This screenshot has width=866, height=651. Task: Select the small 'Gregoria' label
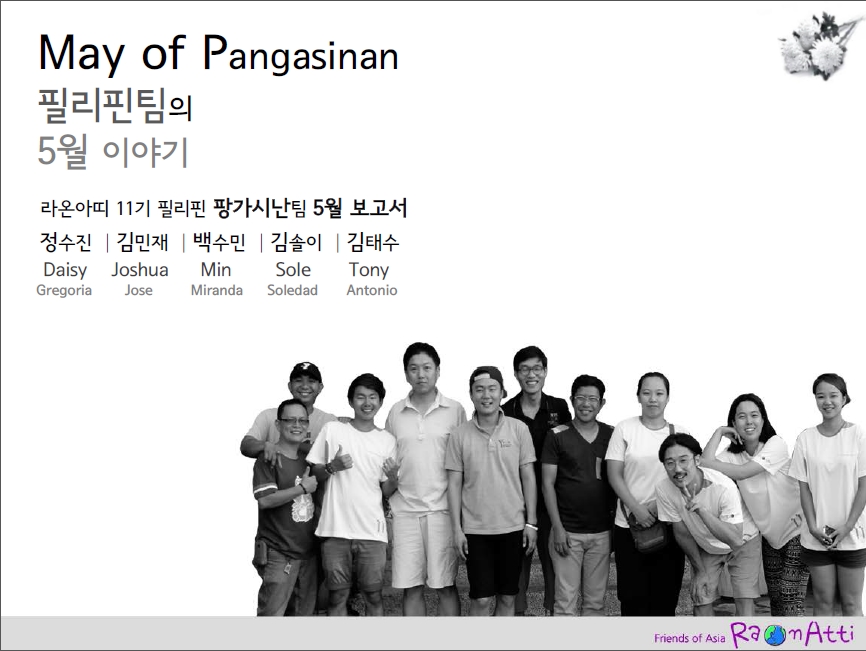pyautogui.click(x=64, y=291)
